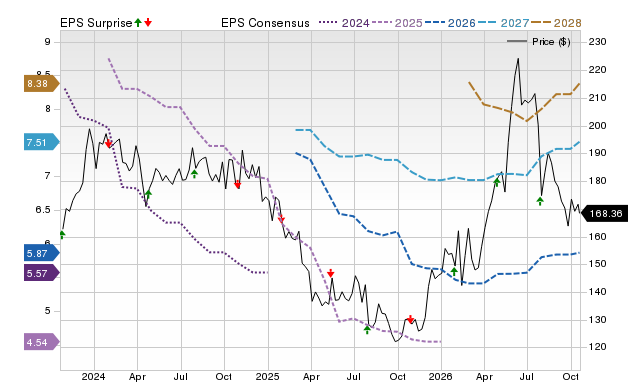Image resolution: width=640 pixels, height=382 pixels.
Task: Select the 2024 dotted purple legend entry
Action: click(344, 23)
